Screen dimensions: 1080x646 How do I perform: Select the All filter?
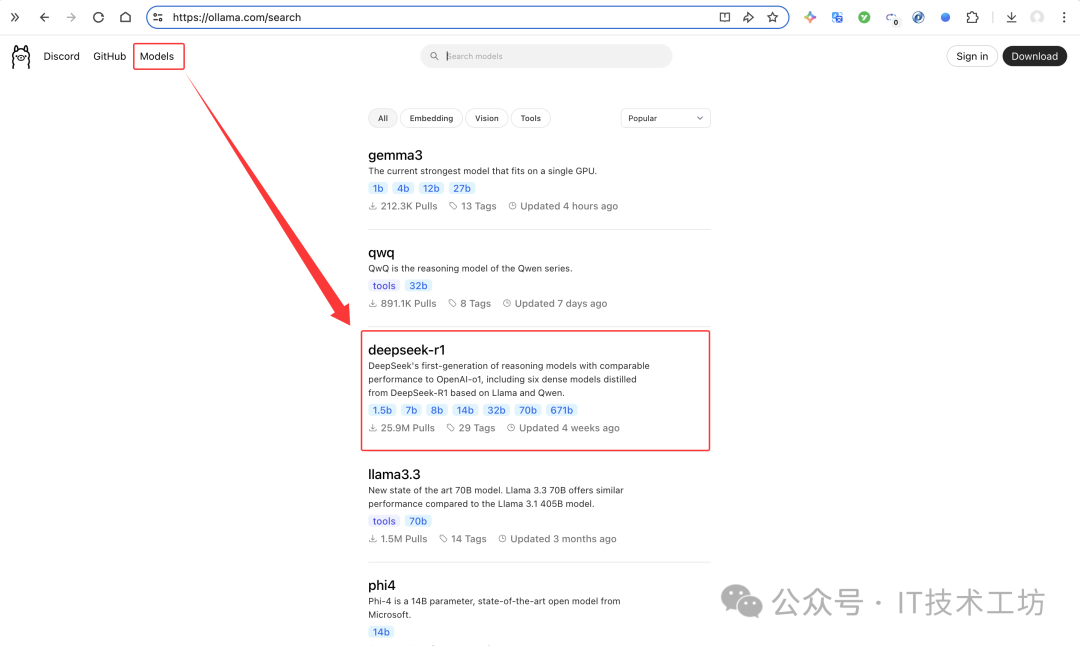tap(383, 118)
